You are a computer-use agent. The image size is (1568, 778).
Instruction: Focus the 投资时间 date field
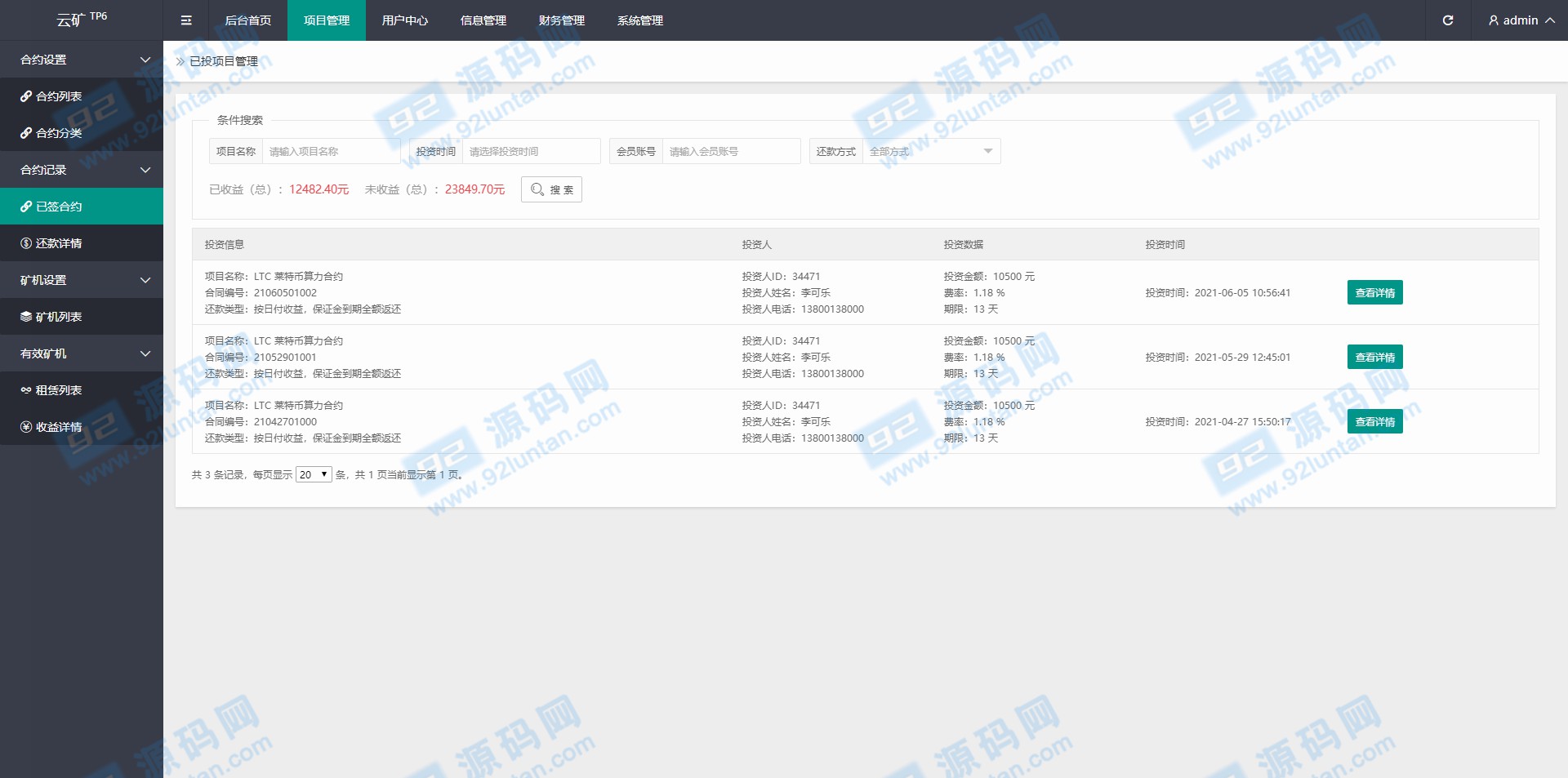[x=531, y=151]
